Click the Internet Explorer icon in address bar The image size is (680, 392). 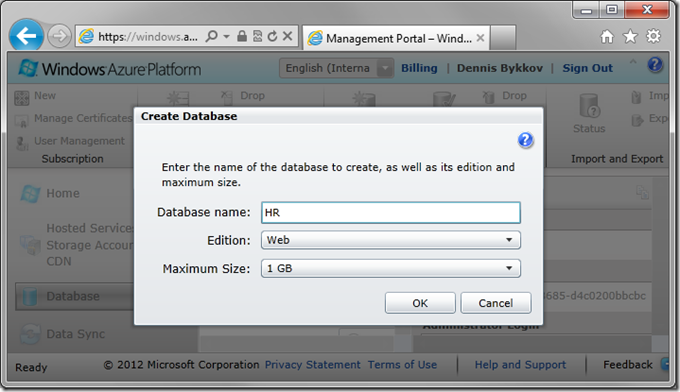coord(86,36)
